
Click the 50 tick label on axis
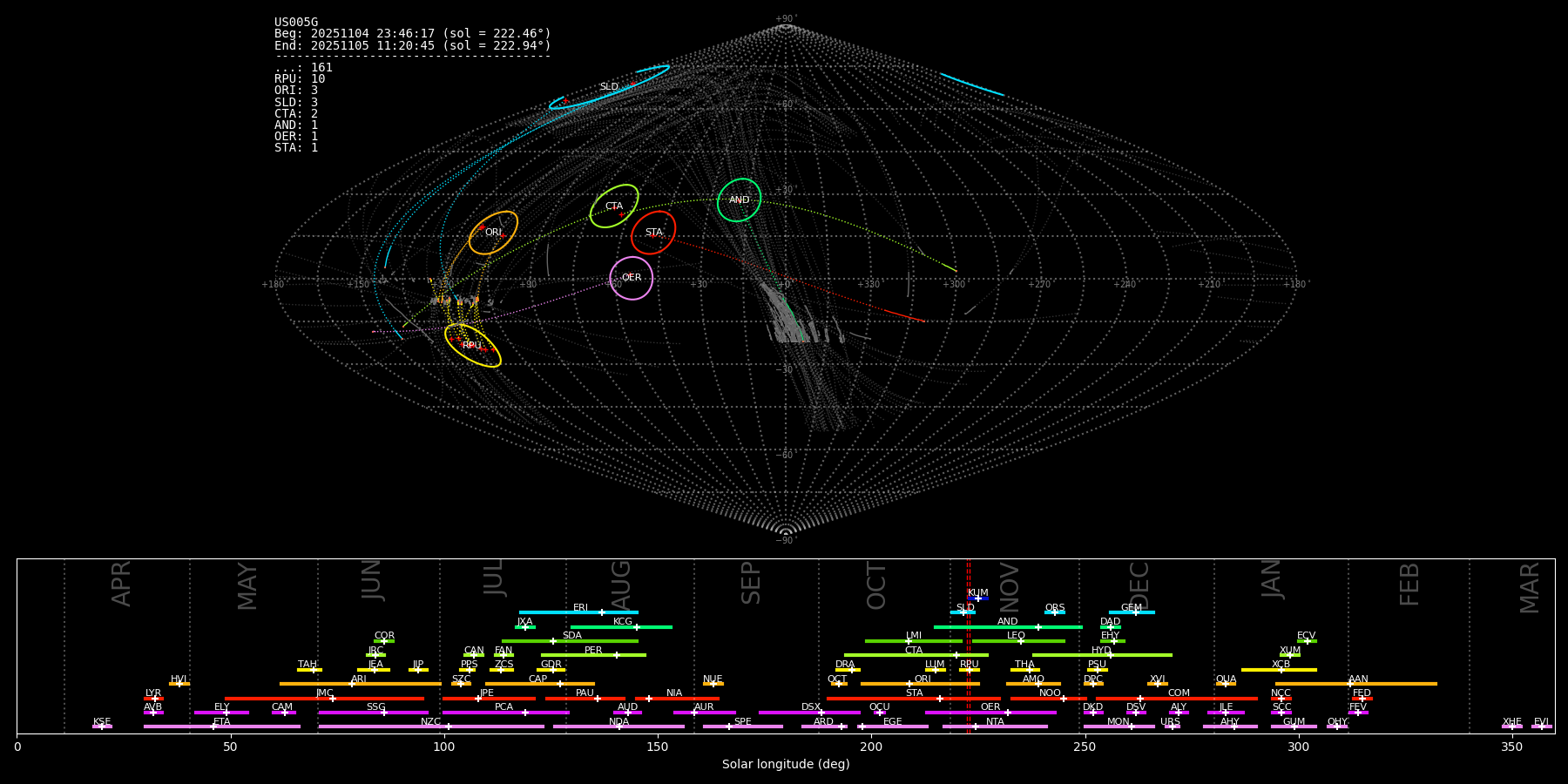[230, 747]
